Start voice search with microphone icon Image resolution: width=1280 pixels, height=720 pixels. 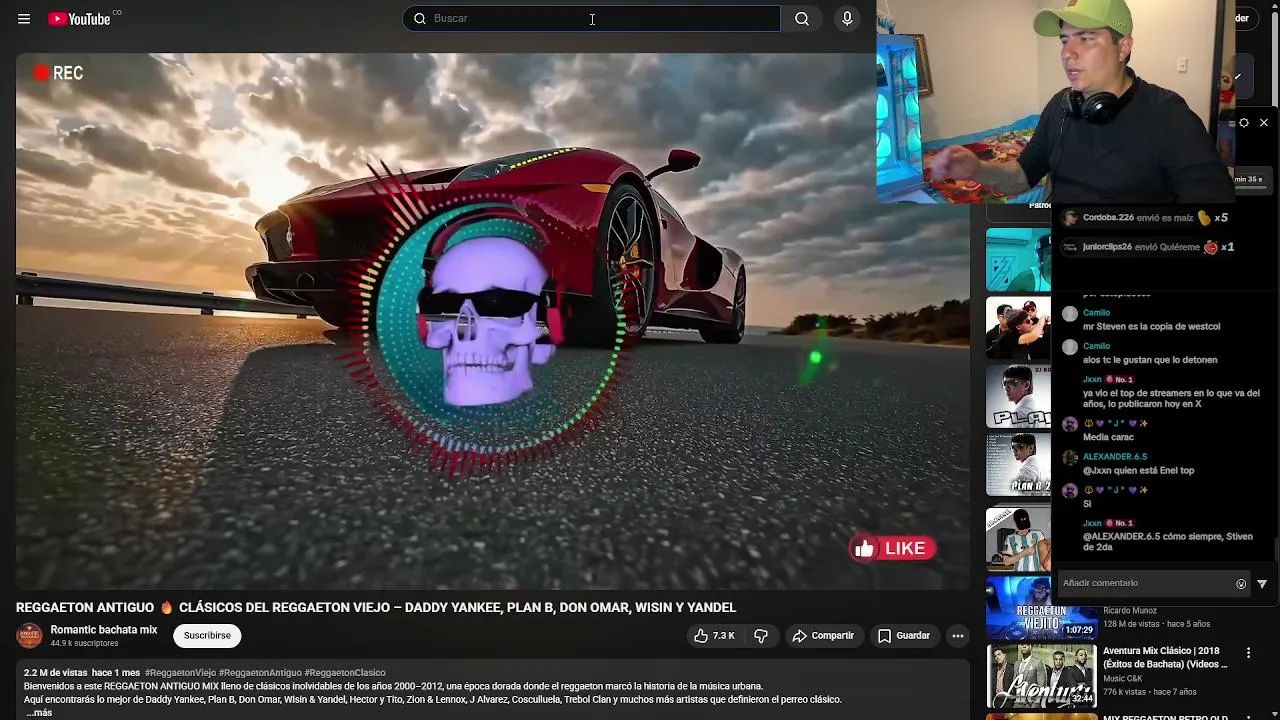pyautogui.click(x=847, y=18)
